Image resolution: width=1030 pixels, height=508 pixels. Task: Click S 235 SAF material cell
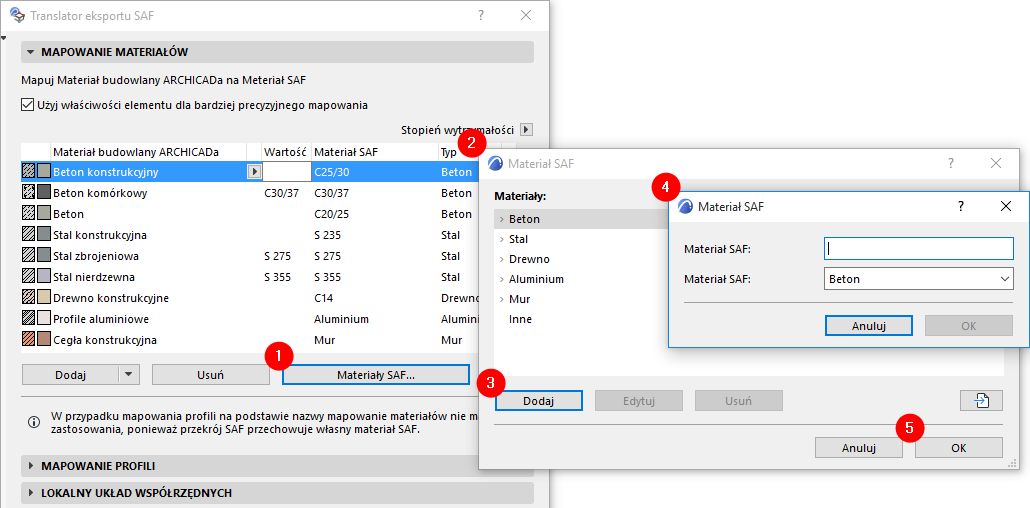coord(327,235)
